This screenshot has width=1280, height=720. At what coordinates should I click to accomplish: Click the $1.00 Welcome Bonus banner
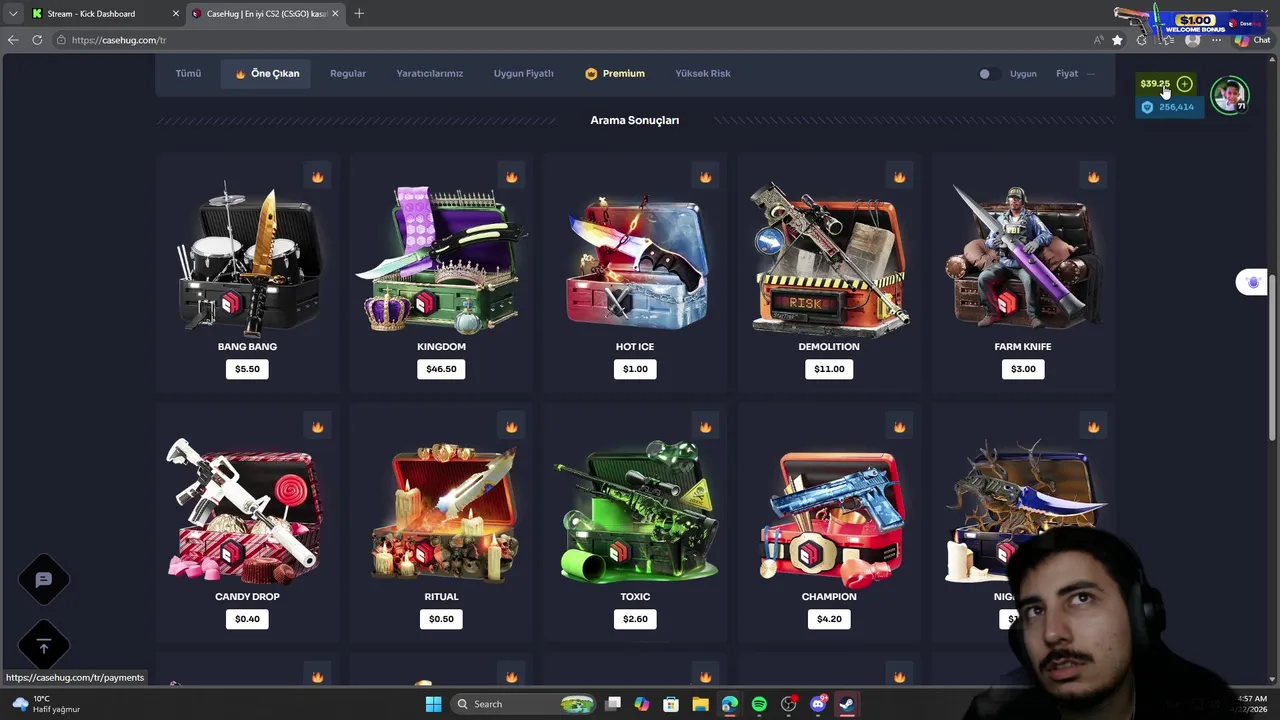[x=1190, y=22]
